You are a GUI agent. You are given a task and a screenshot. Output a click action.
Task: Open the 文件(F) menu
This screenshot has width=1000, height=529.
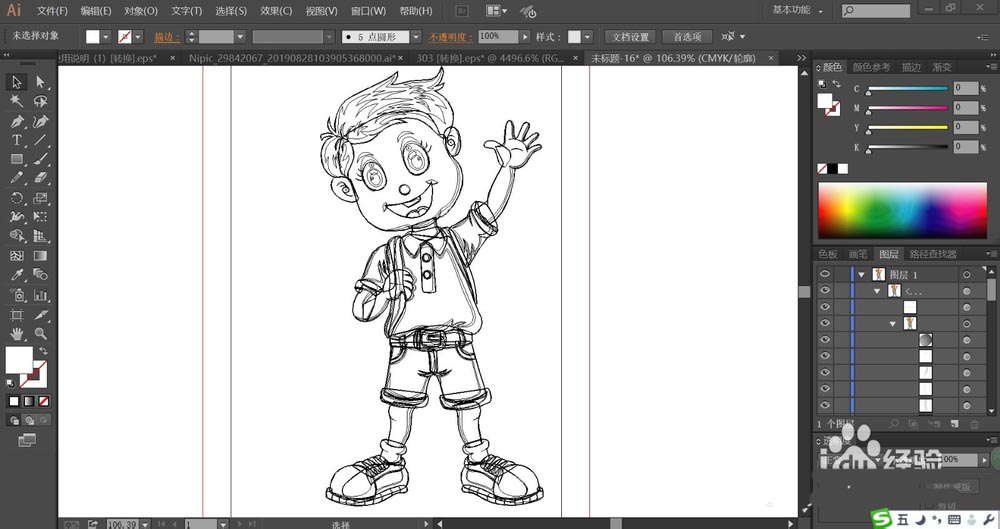tap(52, 11)
